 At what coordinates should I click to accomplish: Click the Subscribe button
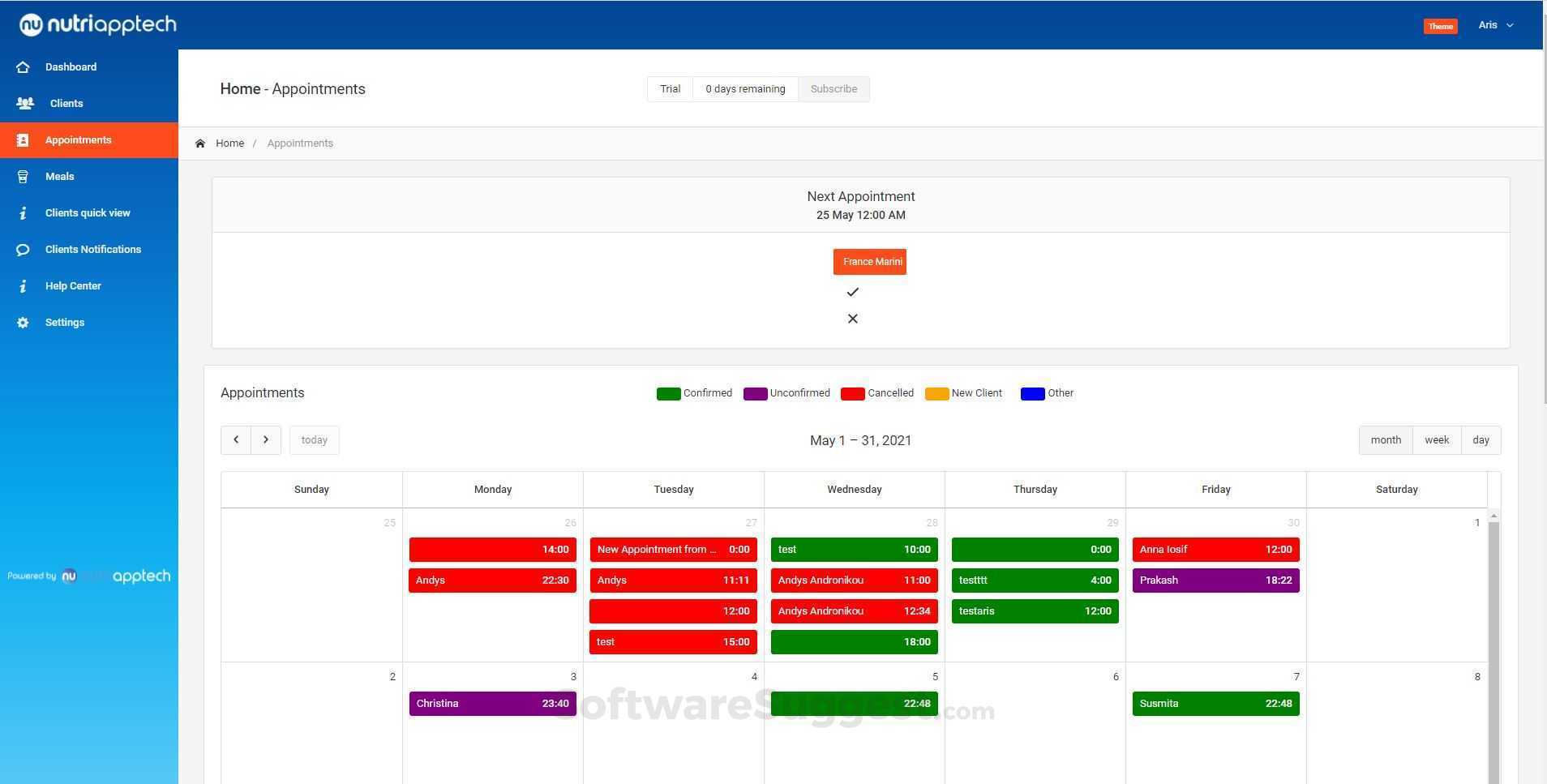pos(833,89)
